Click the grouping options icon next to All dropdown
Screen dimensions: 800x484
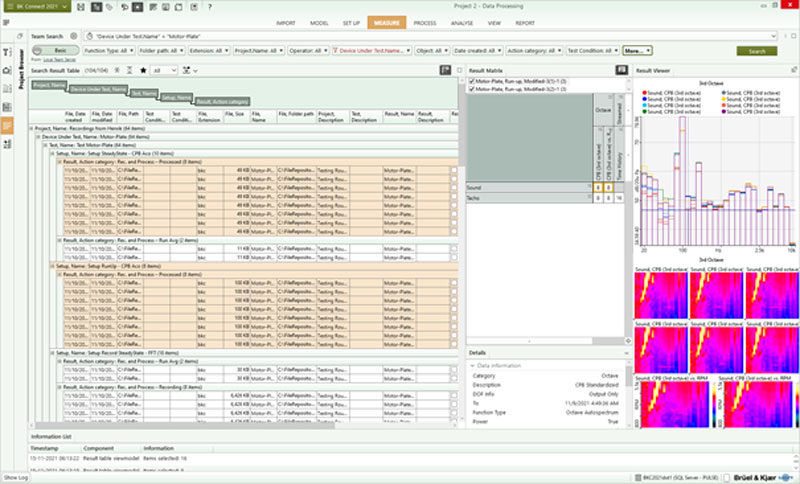click(189, 70)
